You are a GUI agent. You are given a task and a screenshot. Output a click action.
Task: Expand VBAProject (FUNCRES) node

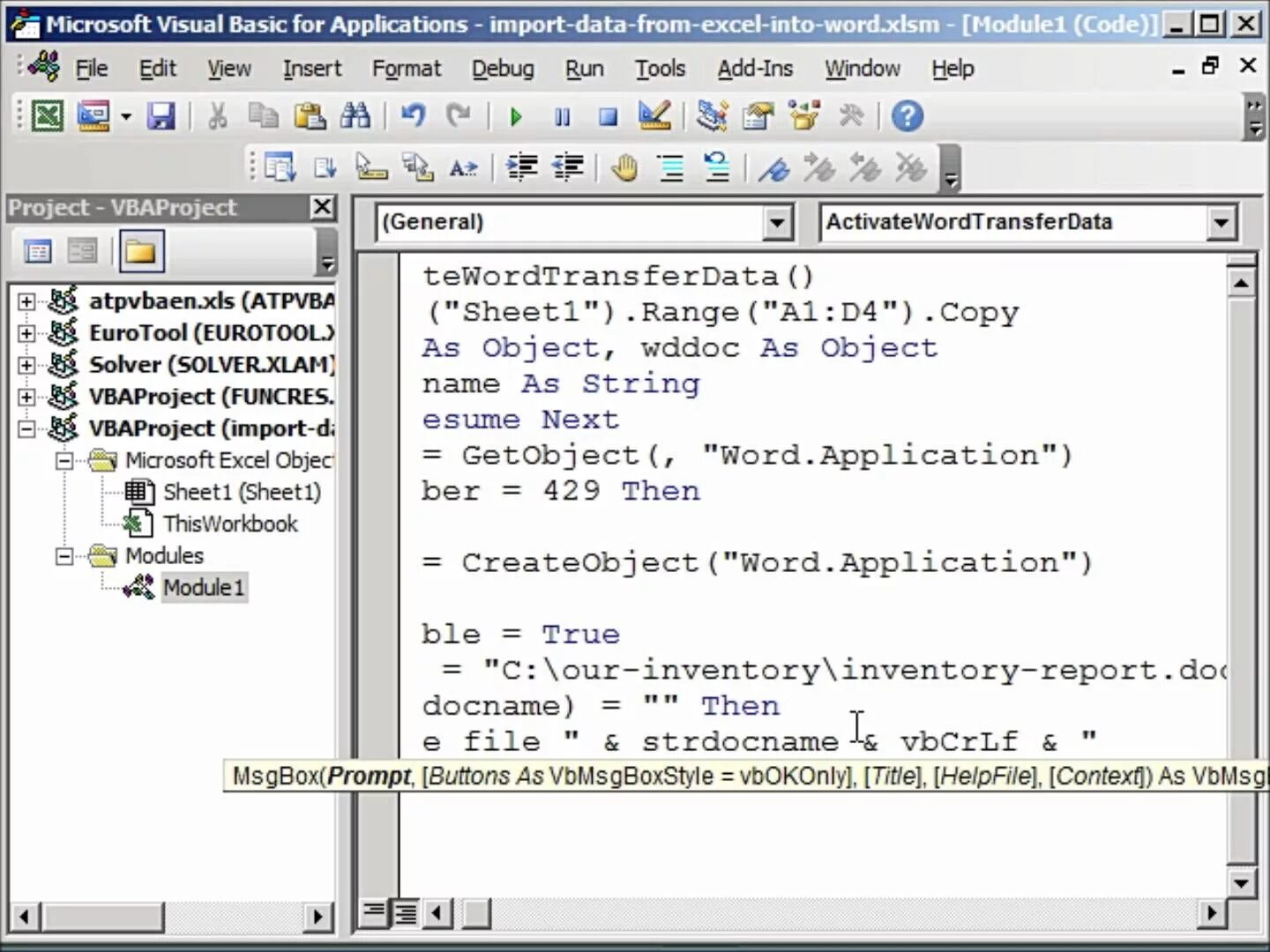[26, 397]
